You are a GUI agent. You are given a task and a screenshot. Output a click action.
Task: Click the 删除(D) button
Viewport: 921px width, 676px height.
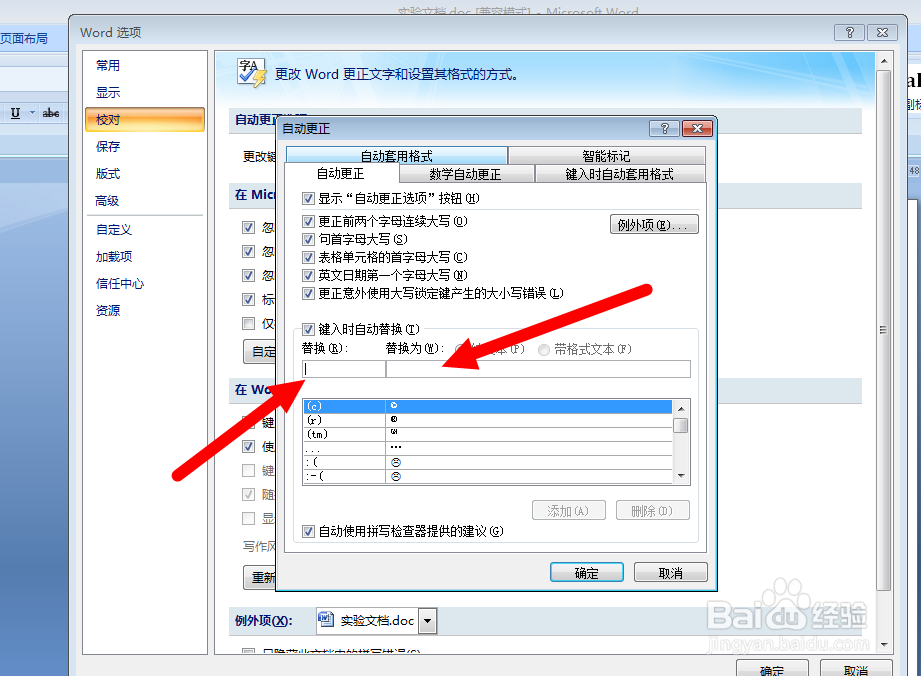(652, 510)
